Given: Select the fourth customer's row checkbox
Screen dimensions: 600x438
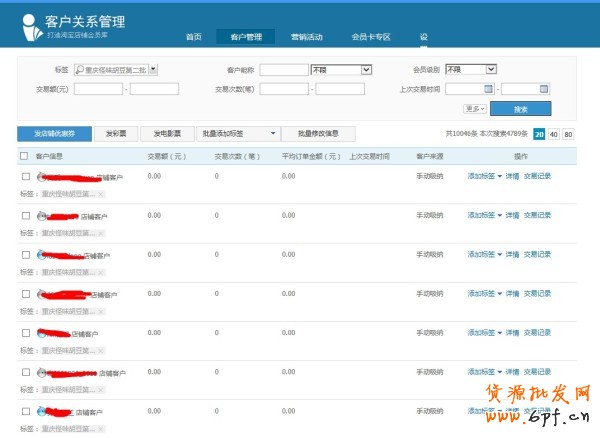Looking at the screenshot, I should pyautogui.click(x=26, y=294).
